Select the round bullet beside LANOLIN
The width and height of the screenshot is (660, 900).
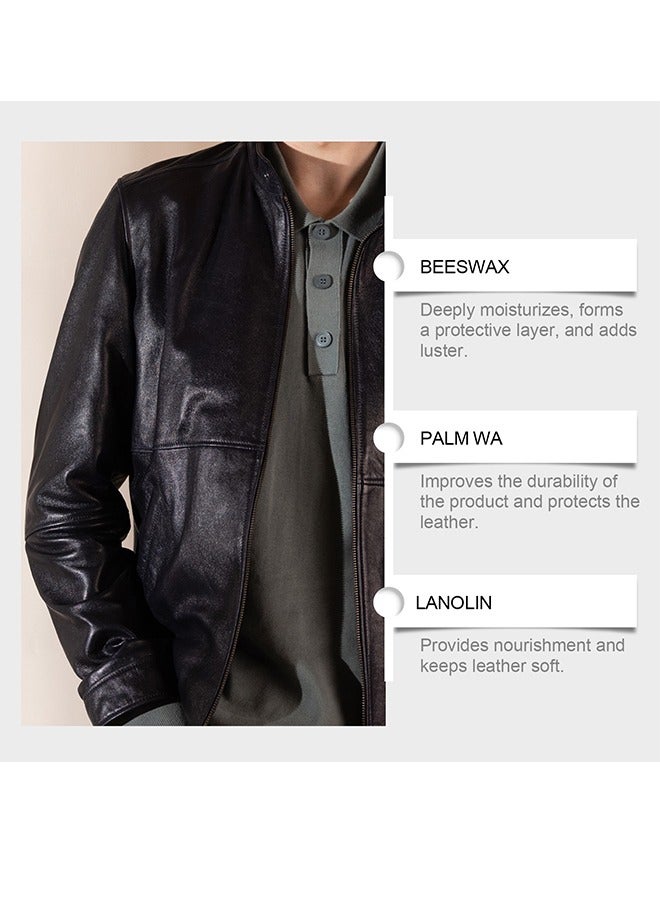click(x=389, y=603)
